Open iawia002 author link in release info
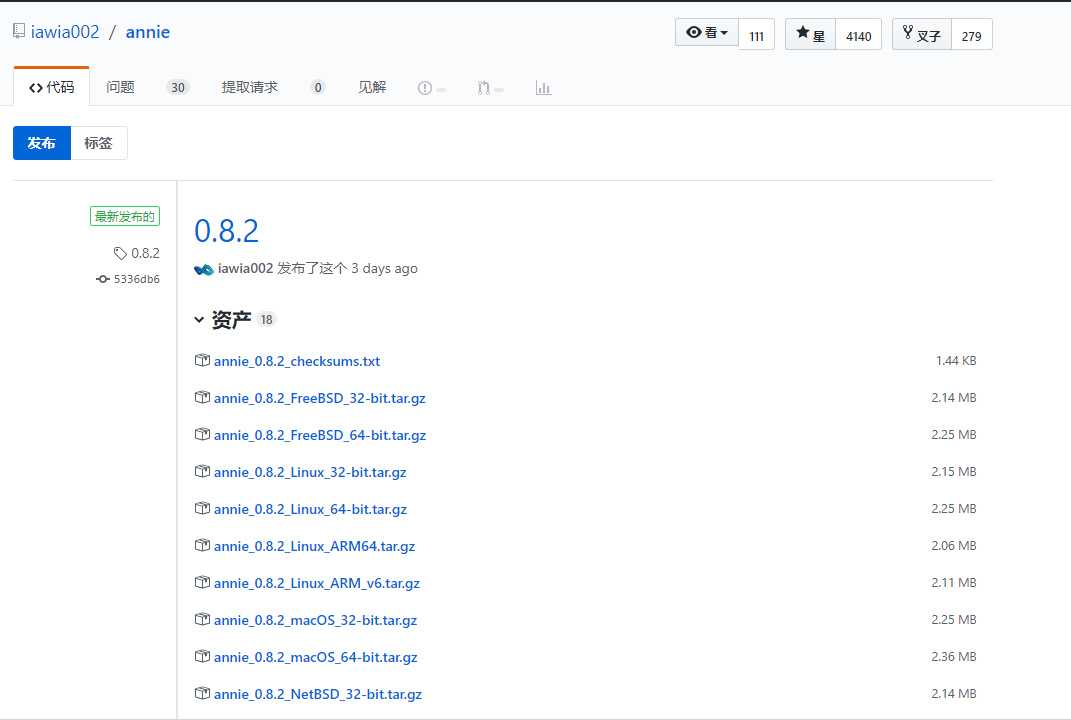The image size is (1071, 720). tap(245, 268)
